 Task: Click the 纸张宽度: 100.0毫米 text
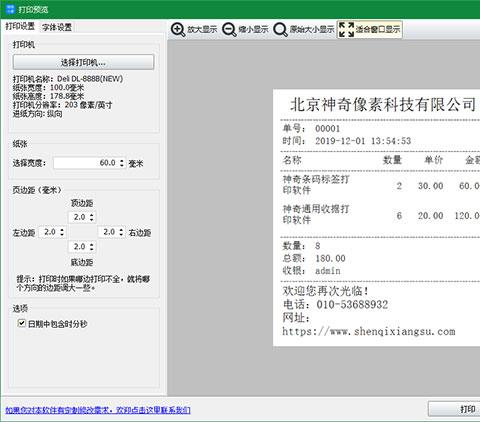[48, 88]
